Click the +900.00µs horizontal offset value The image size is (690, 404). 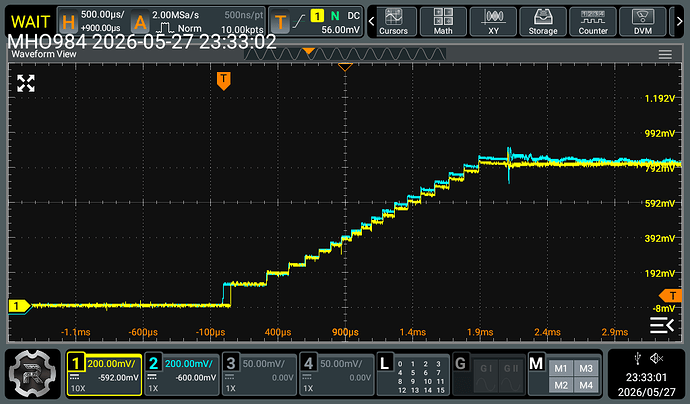(x=100, y=28)
